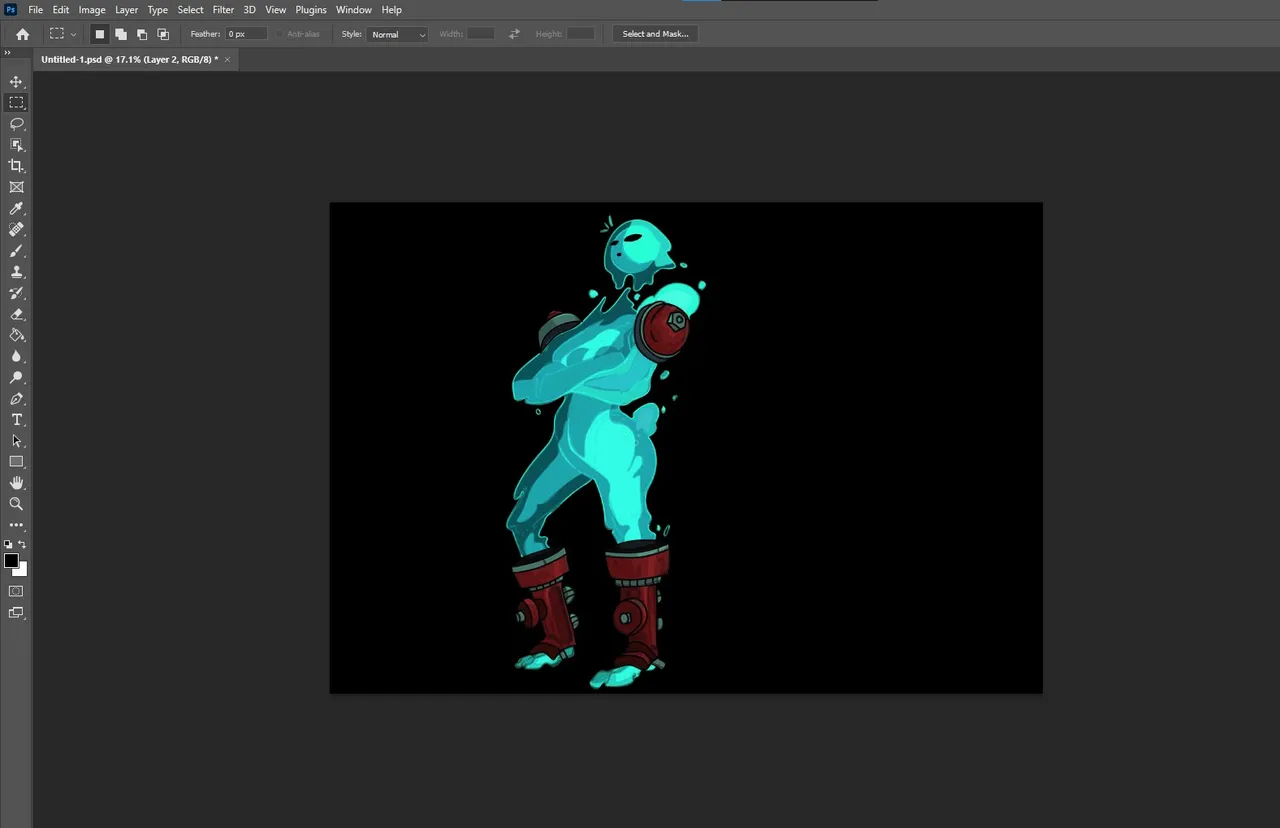Screen dimensions: 1280x828
Task: Click the Home button in options bar
Action: (22, 34)
